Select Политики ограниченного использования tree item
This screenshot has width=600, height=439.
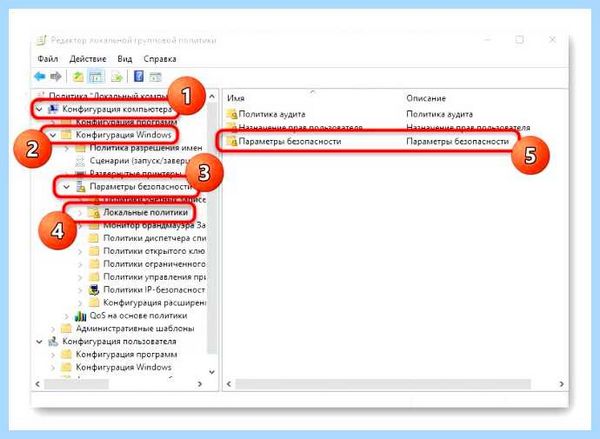pyautogui.click(x=155, y=264)
